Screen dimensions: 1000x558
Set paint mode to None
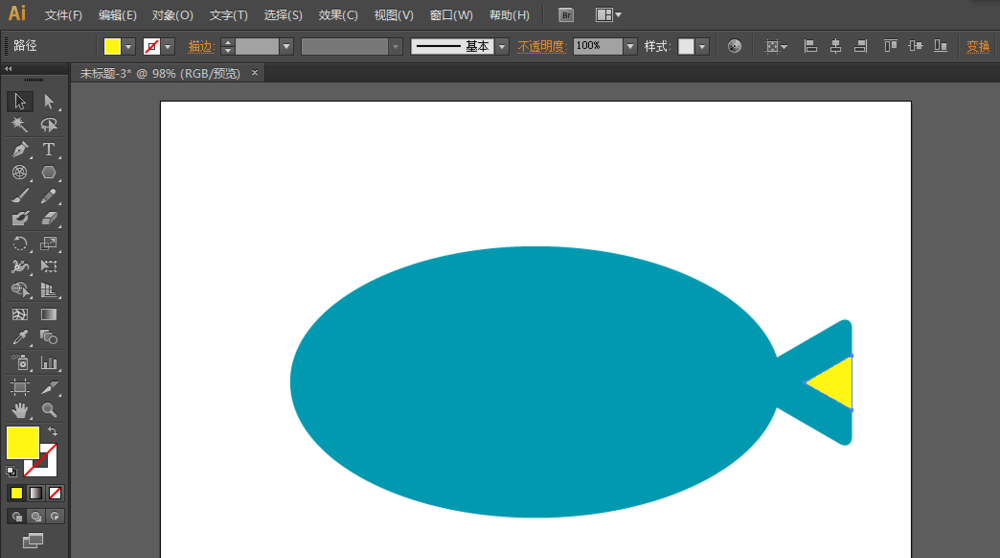55,493
